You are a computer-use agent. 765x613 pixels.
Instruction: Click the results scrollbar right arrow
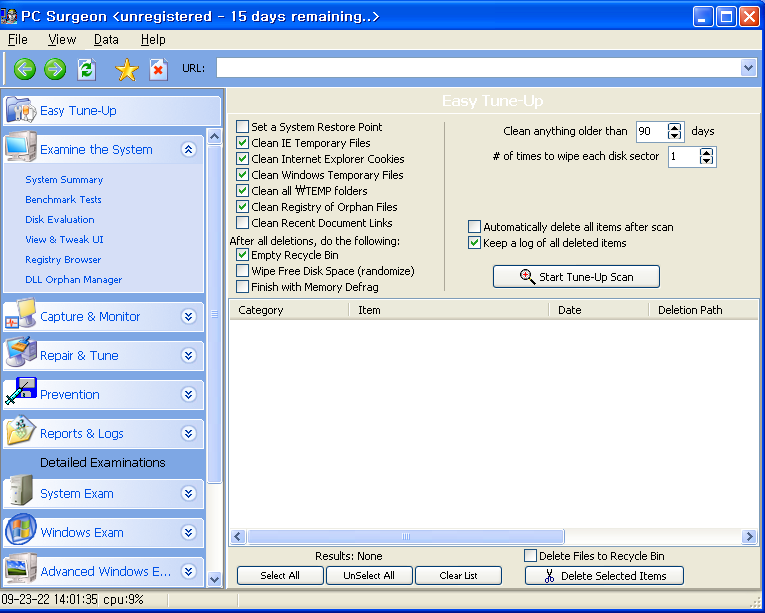(749, 537)
